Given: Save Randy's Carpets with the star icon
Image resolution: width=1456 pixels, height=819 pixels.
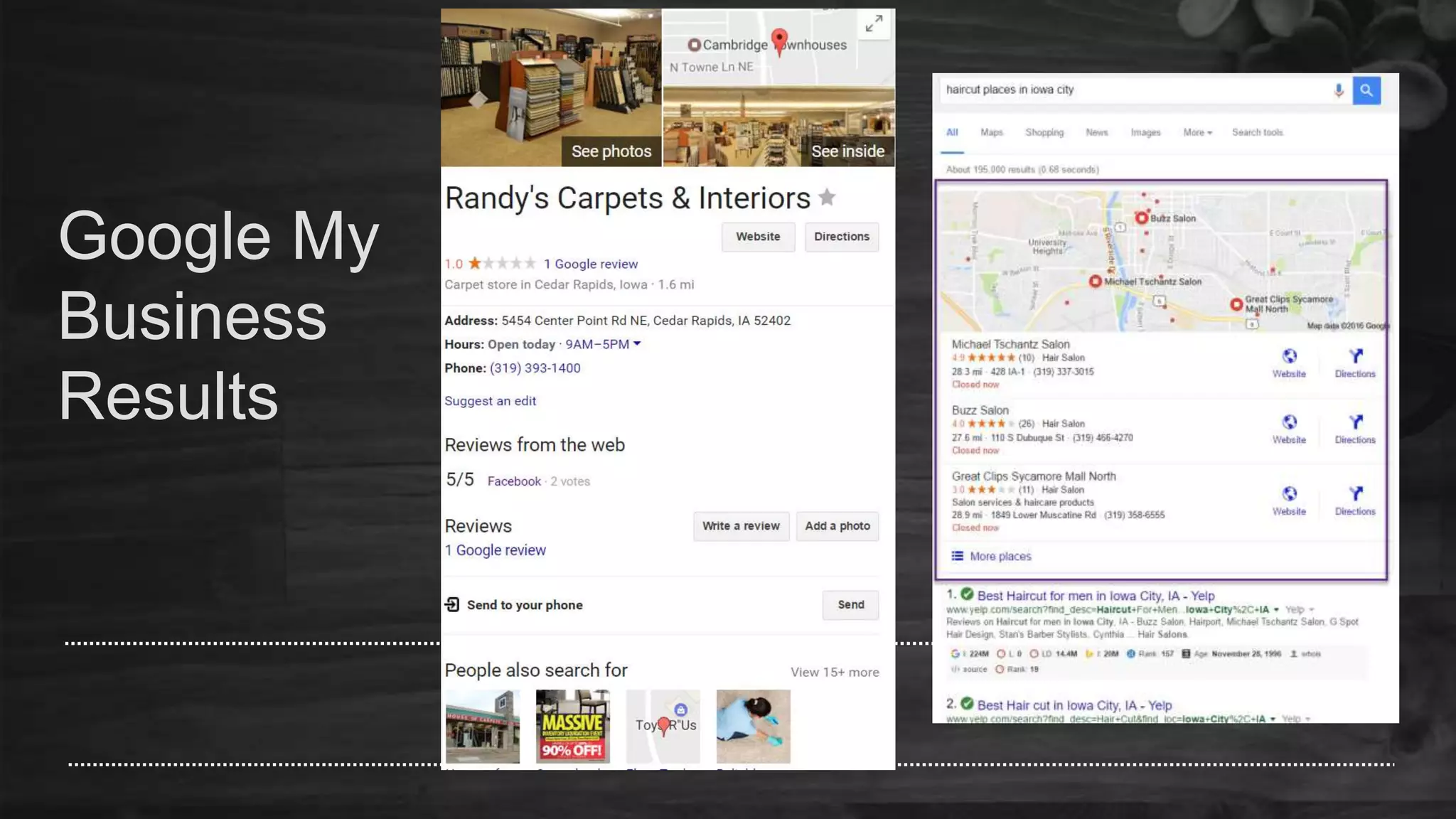Looking at the screenshot, I should pos(827,197).
